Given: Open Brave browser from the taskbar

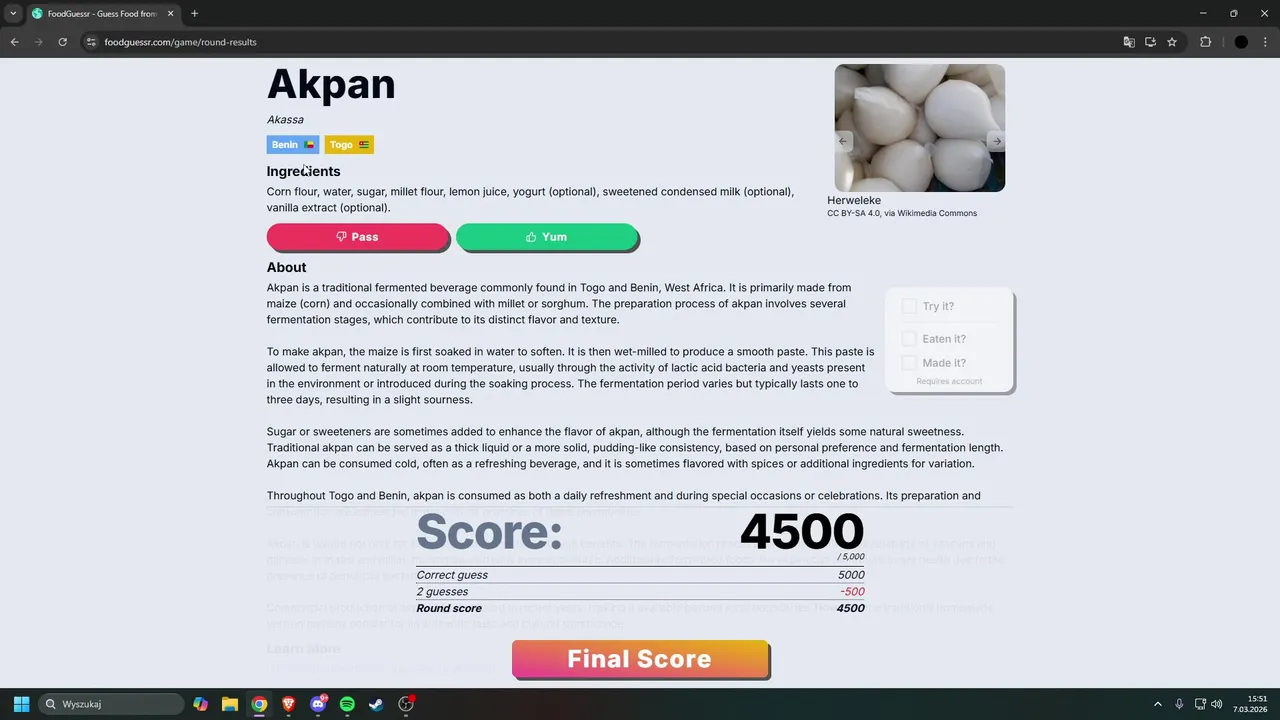Looking at the screenshot, I should 288,704.
